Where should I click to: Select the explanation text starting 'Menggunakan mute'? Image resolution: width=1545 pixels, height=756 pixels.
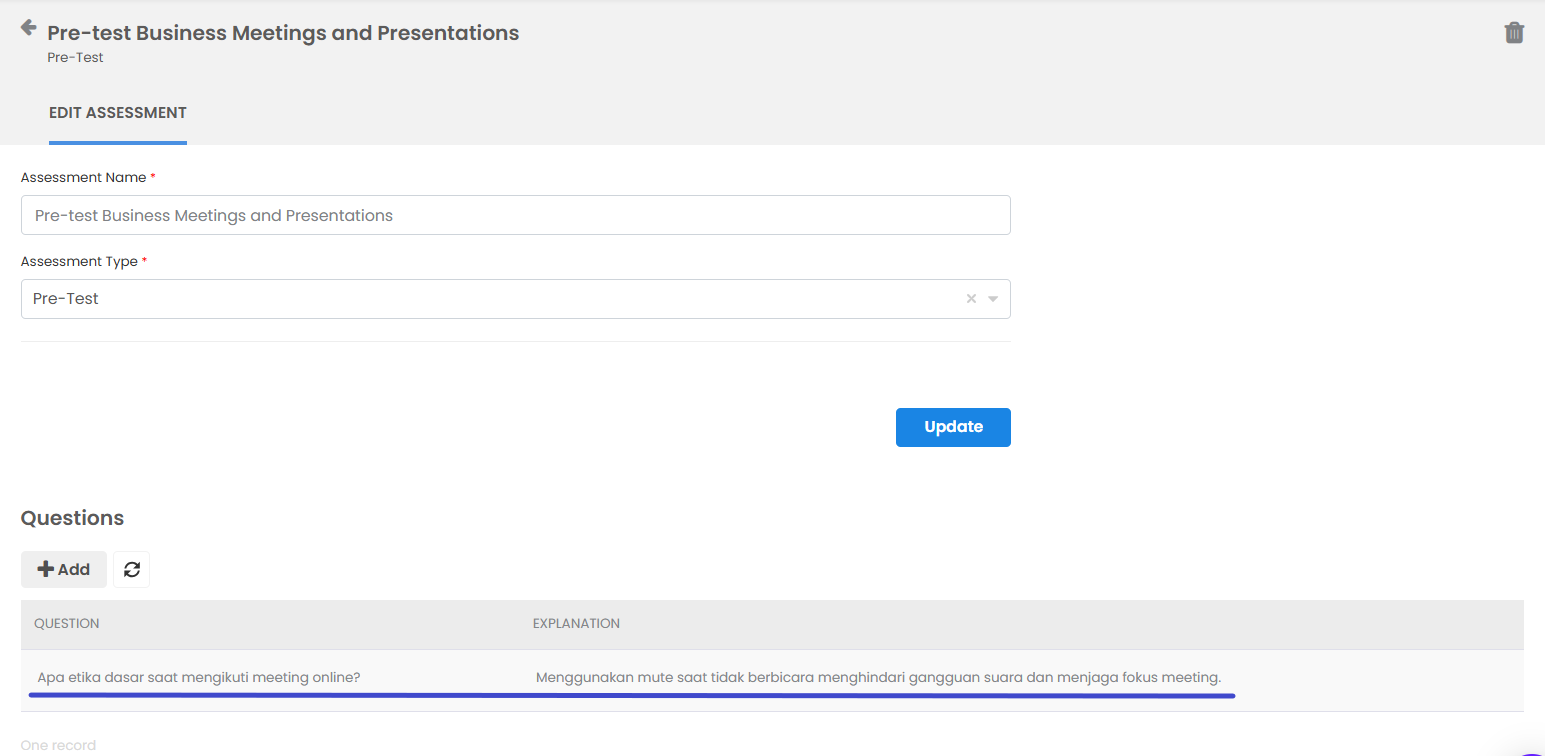click(x=878, y=678)
